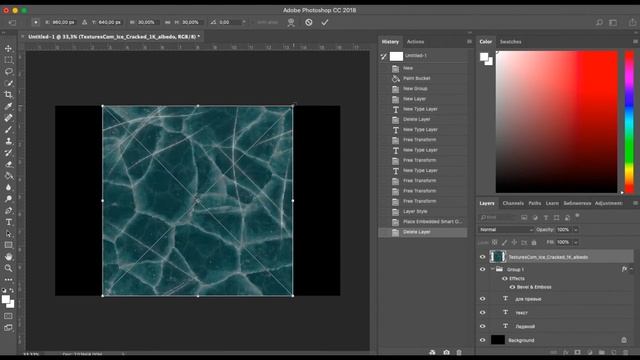This screenshot has width=640, height=360.
Task: Select the Paint Bucket tool
Action: point(8,176)
